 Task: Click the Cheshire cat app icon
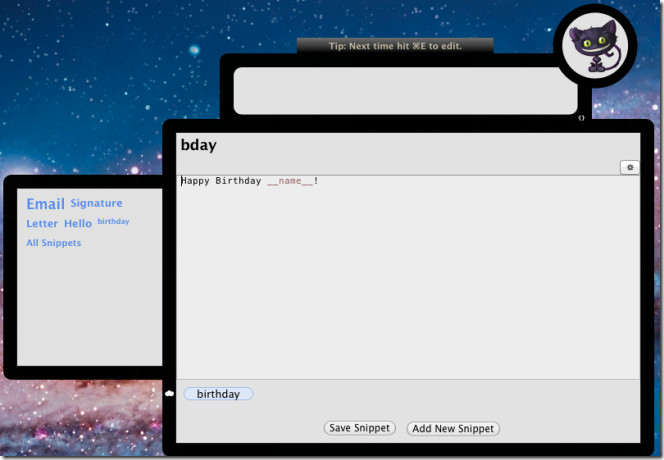595,45
